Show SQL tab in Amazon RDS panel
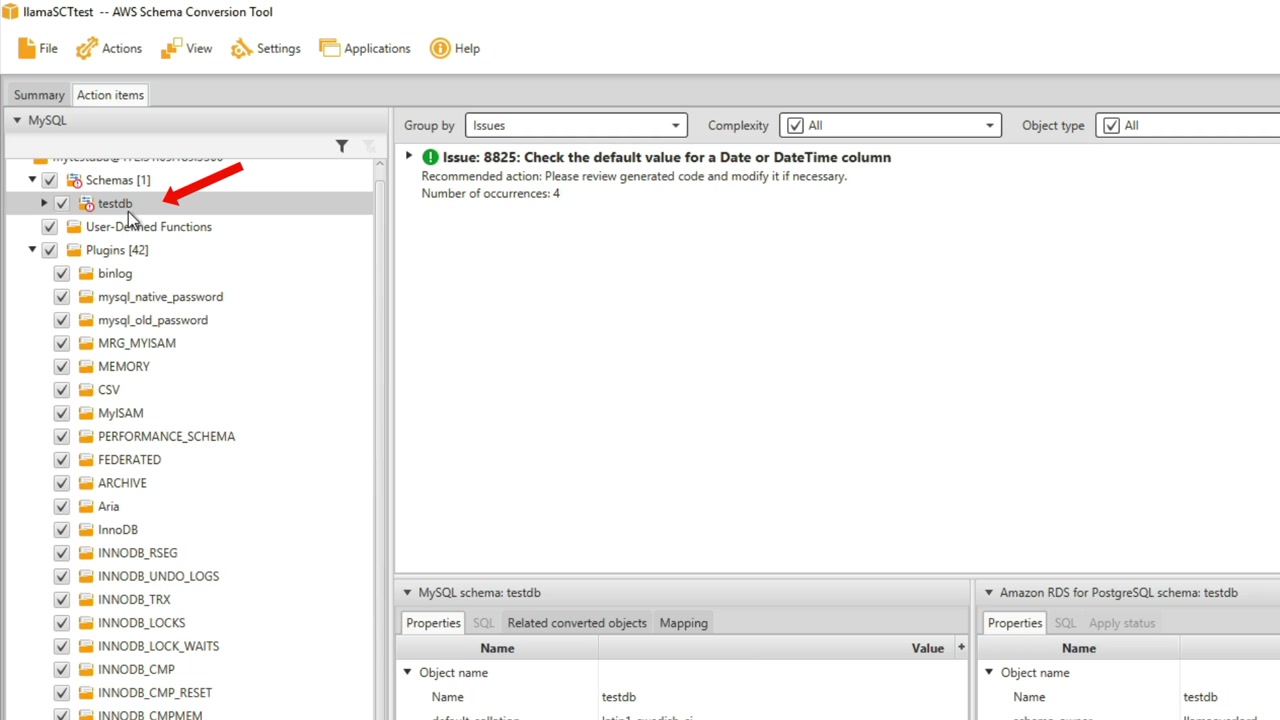The height and width of the screenshot is (720, 1280). 1065,623
